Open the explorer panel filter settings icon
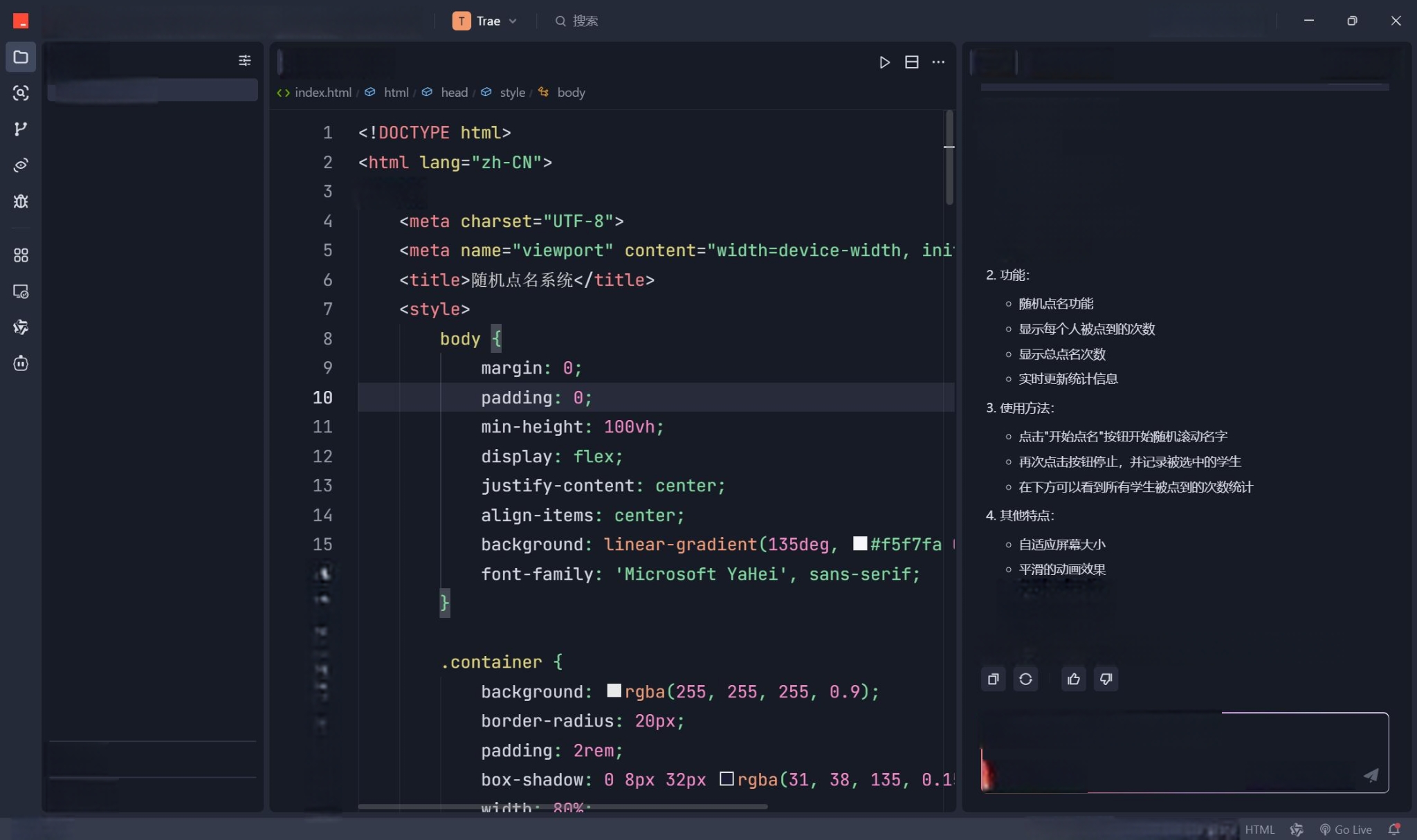Viewport: 1417px width, 840px height. coord(244,60)
